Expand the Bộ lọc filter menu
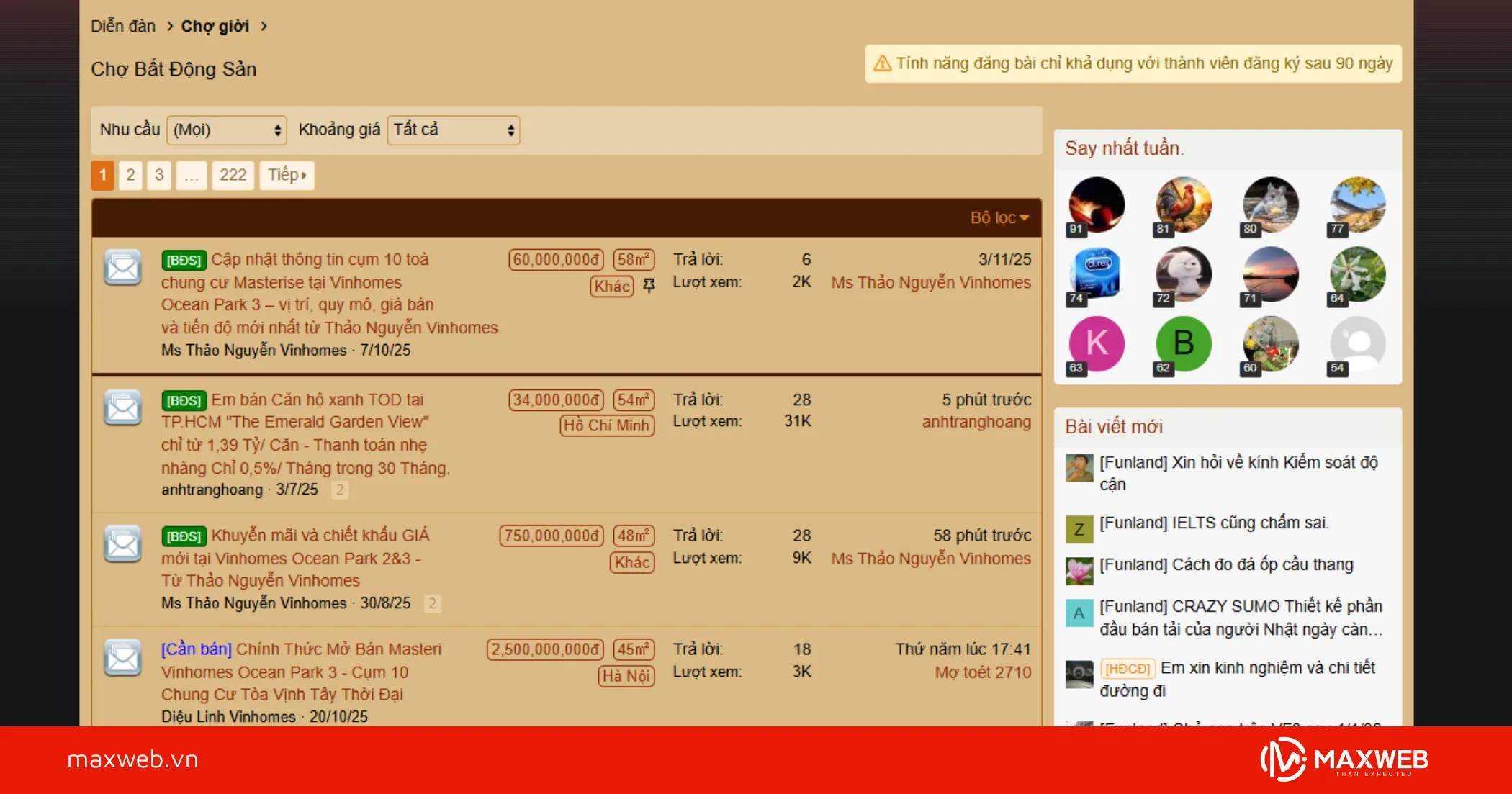This screenshot has height=794, width=1512. click(999, 217)
